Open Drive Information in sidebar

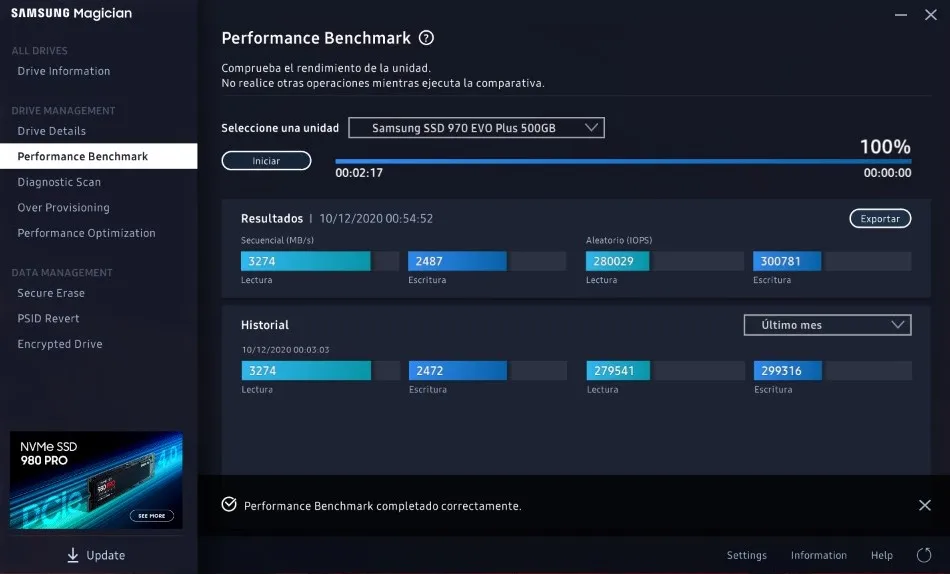pyautogui.click(x=64, y=71)
